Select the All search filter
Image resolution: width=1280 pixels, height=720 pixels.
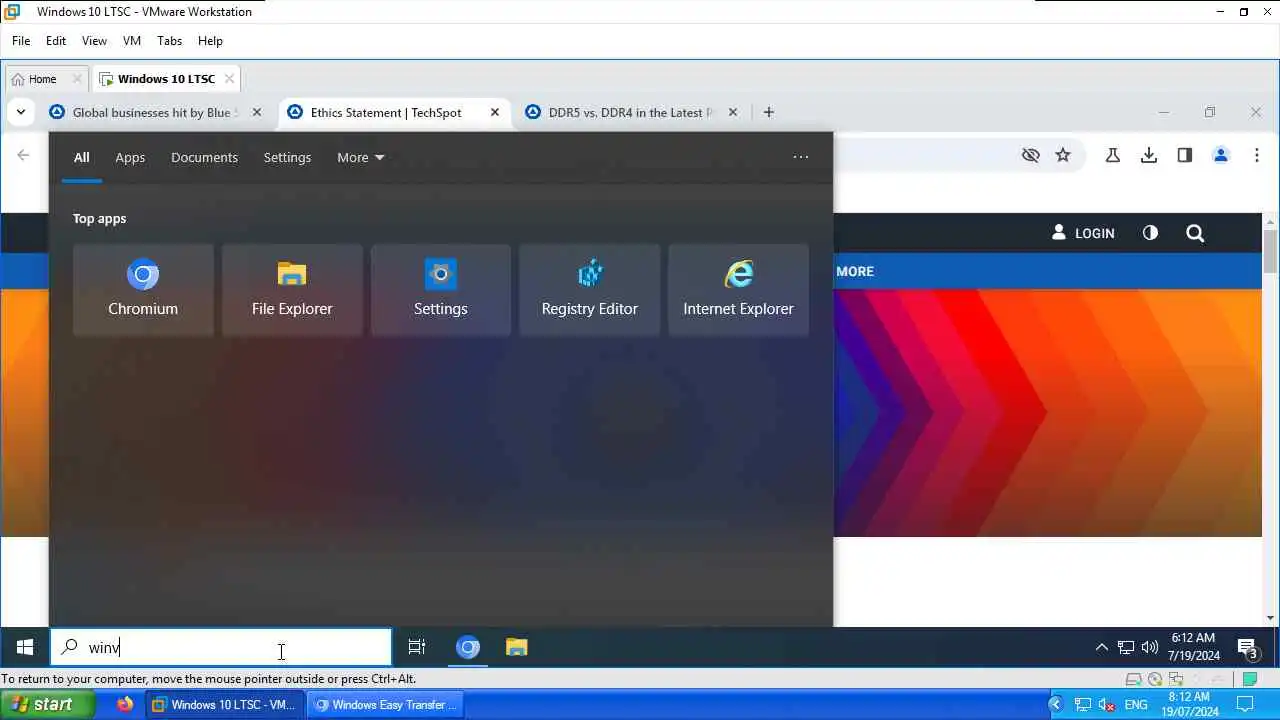[81, 157]
